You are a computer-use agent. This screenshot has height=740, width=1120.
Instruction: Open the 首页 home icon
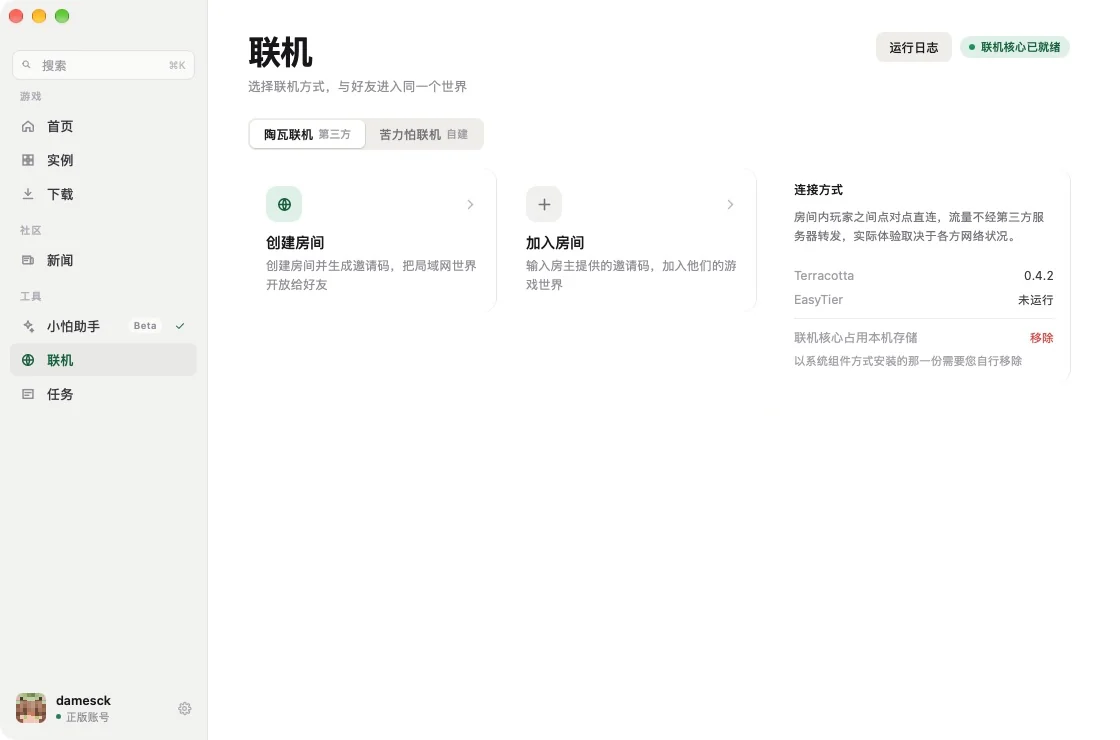pyautogui.click(x=28, y=126)
